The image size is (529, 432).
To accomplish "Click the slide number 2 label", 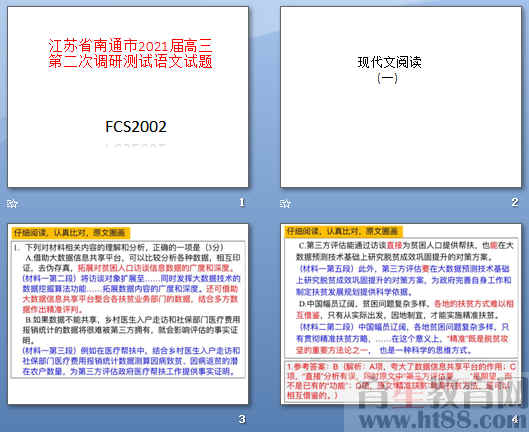I will click(x=515, y=202).
